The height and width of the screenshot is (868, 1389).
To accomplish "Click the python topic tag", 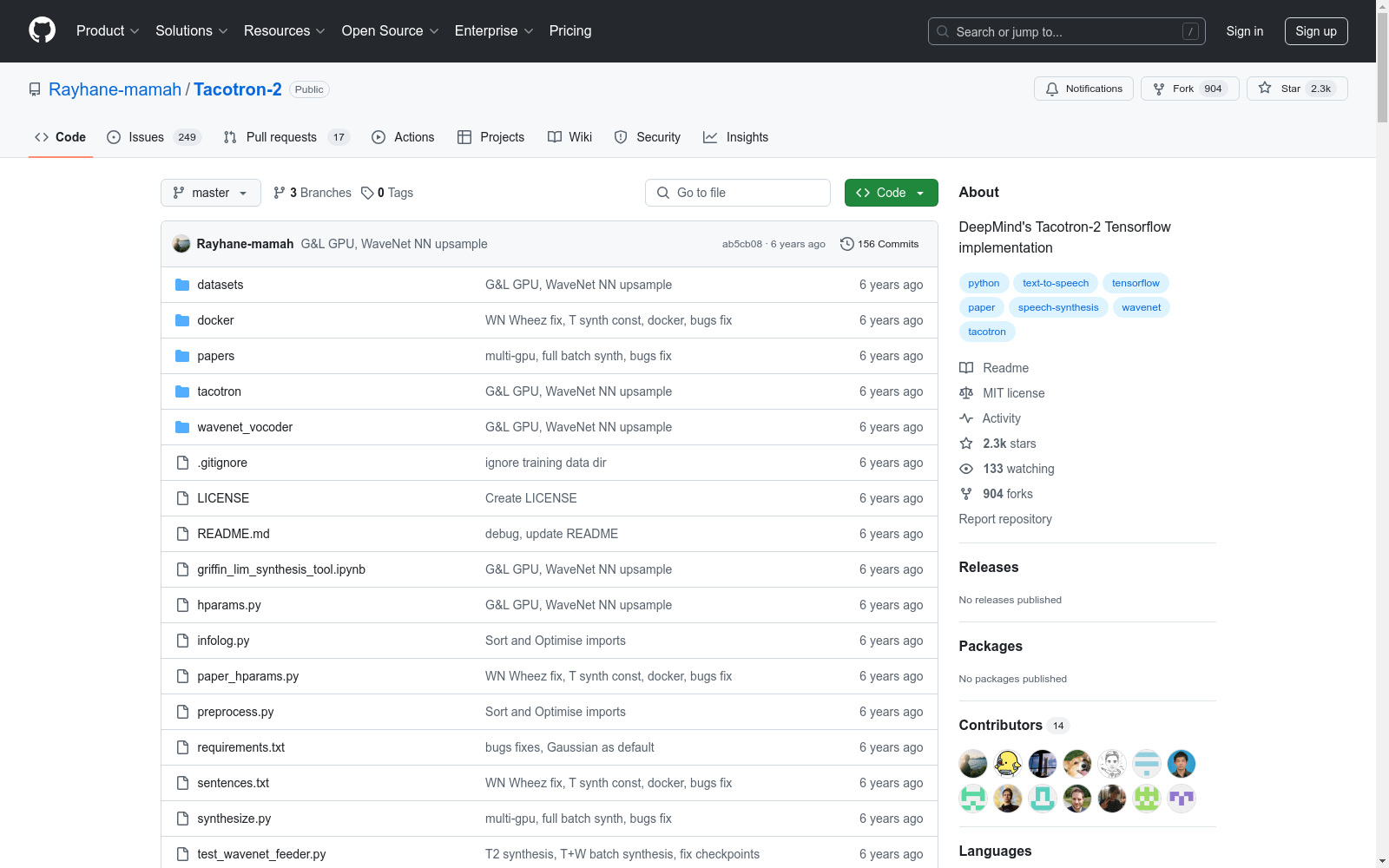I will (984, 283).
